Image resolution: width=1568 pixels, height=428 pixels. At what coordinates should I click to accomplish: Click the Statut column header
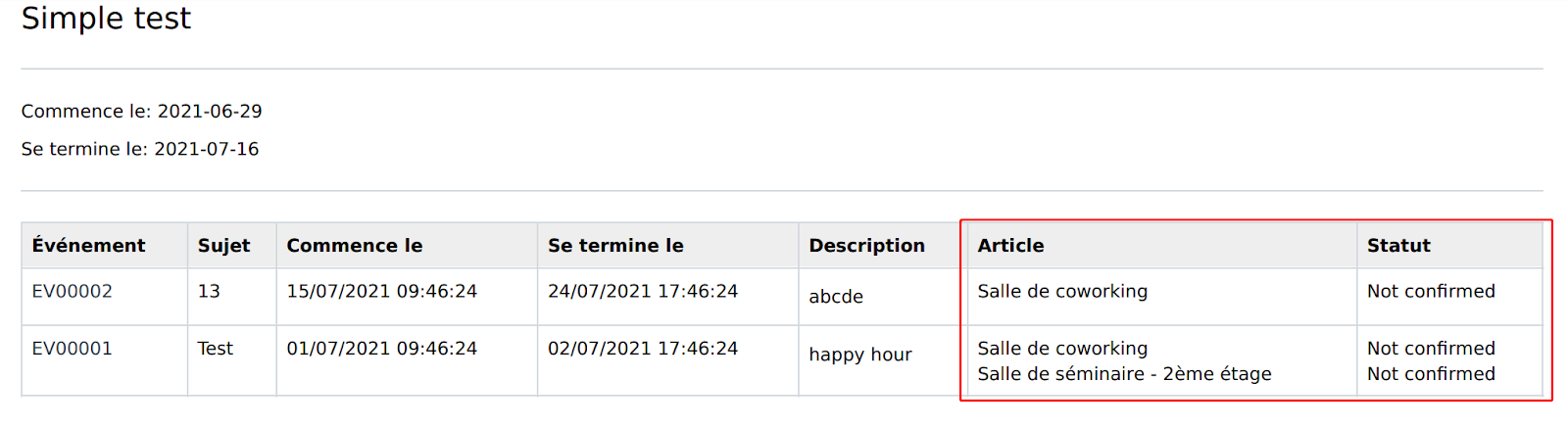1398,246
